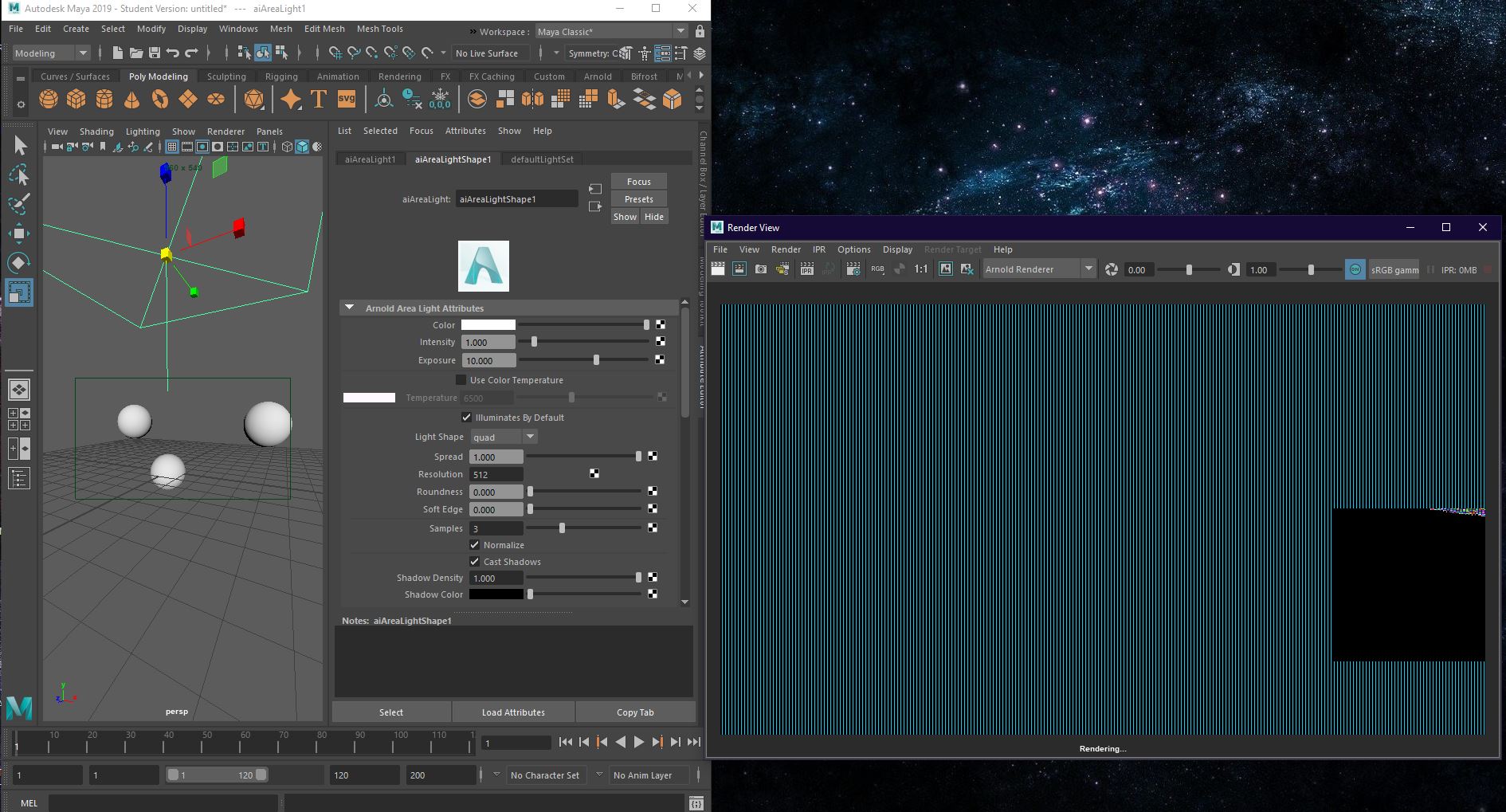Open the No Character Set dropdown arrow
The height and width of the screenshot is (812, 1506).
[496, 775]
